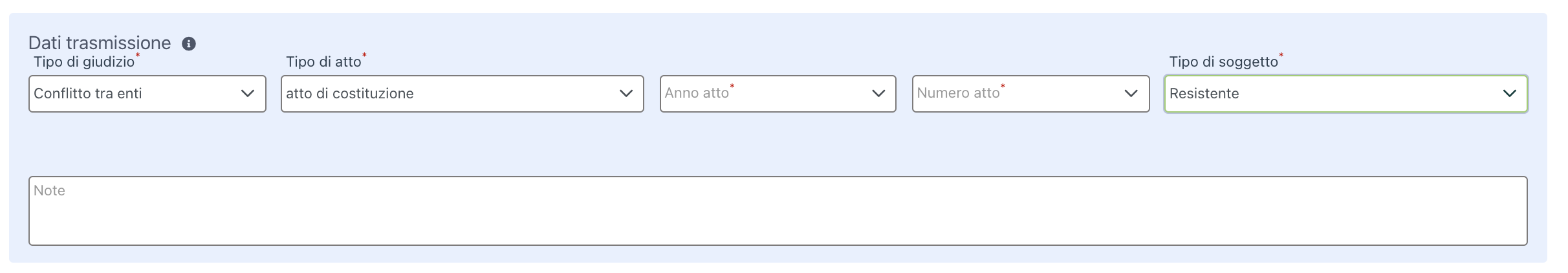
Task: Click the Tipo di soggetto field label
Action: pyautogui.click(x=1223, y=62)
